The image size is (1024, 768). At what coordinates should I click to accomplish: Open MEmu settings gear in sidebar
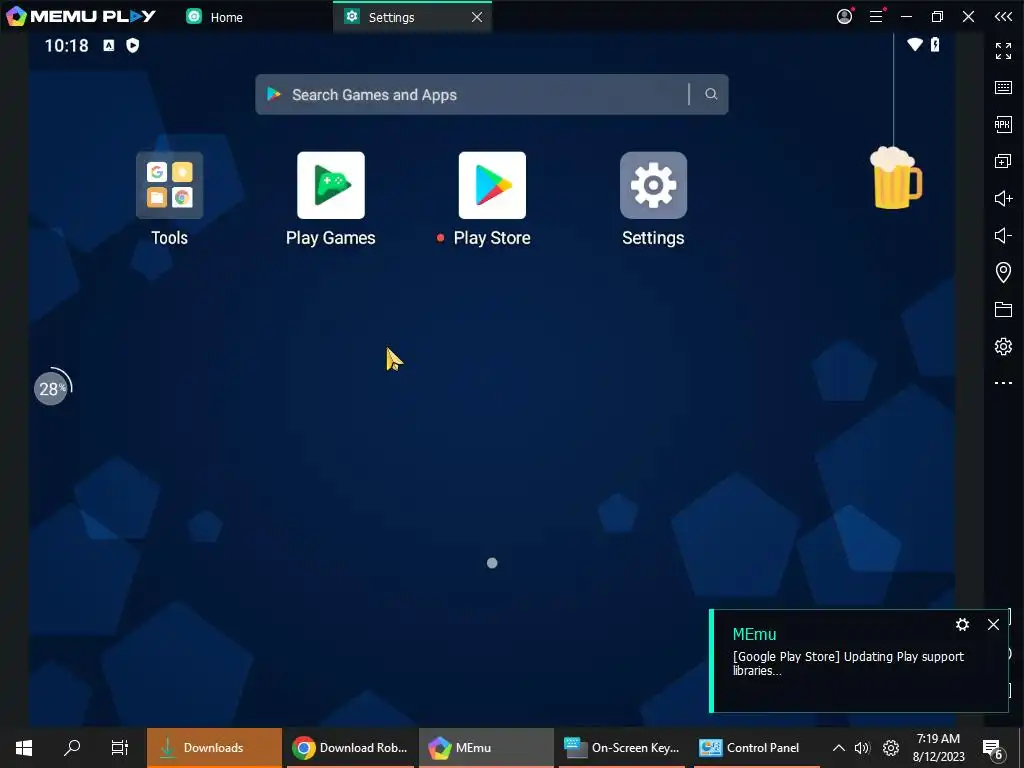click(x=1003, y=346)
